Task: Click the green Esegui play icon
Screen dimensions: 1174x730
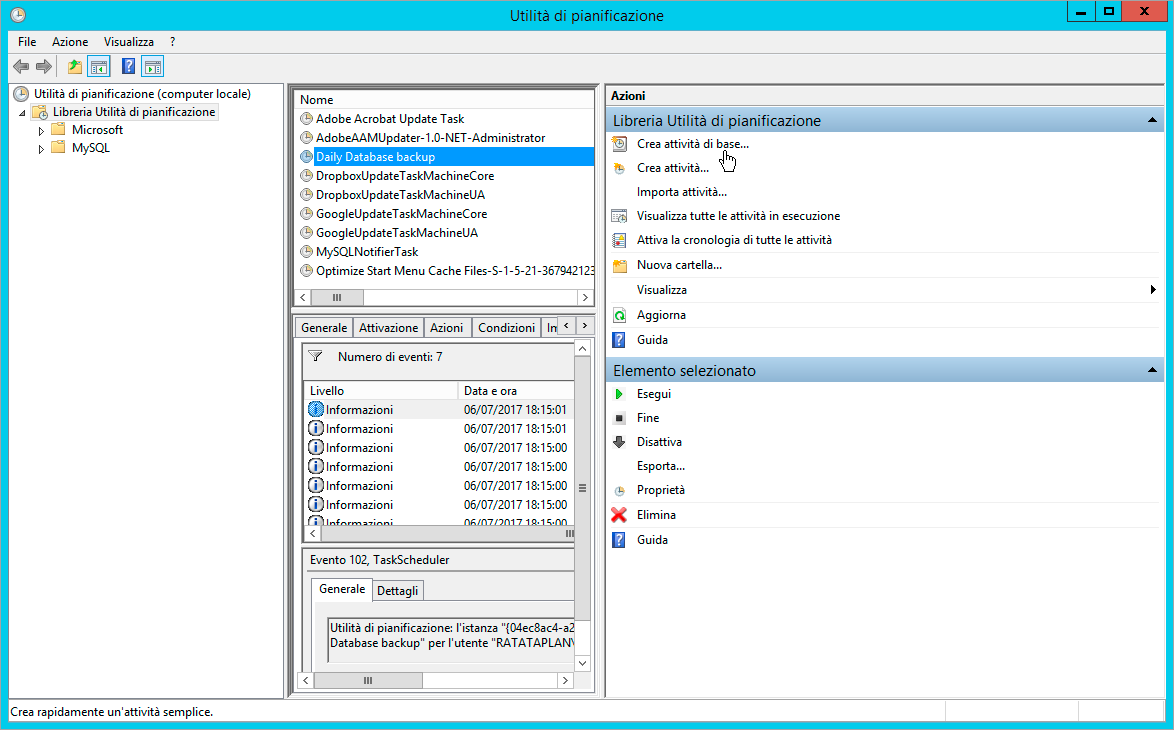Action: 619,394
